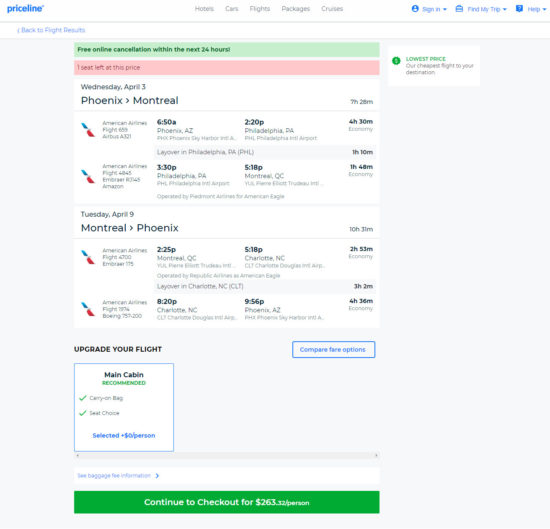Expand the Find My Trip dropdown

coord(481,9)
